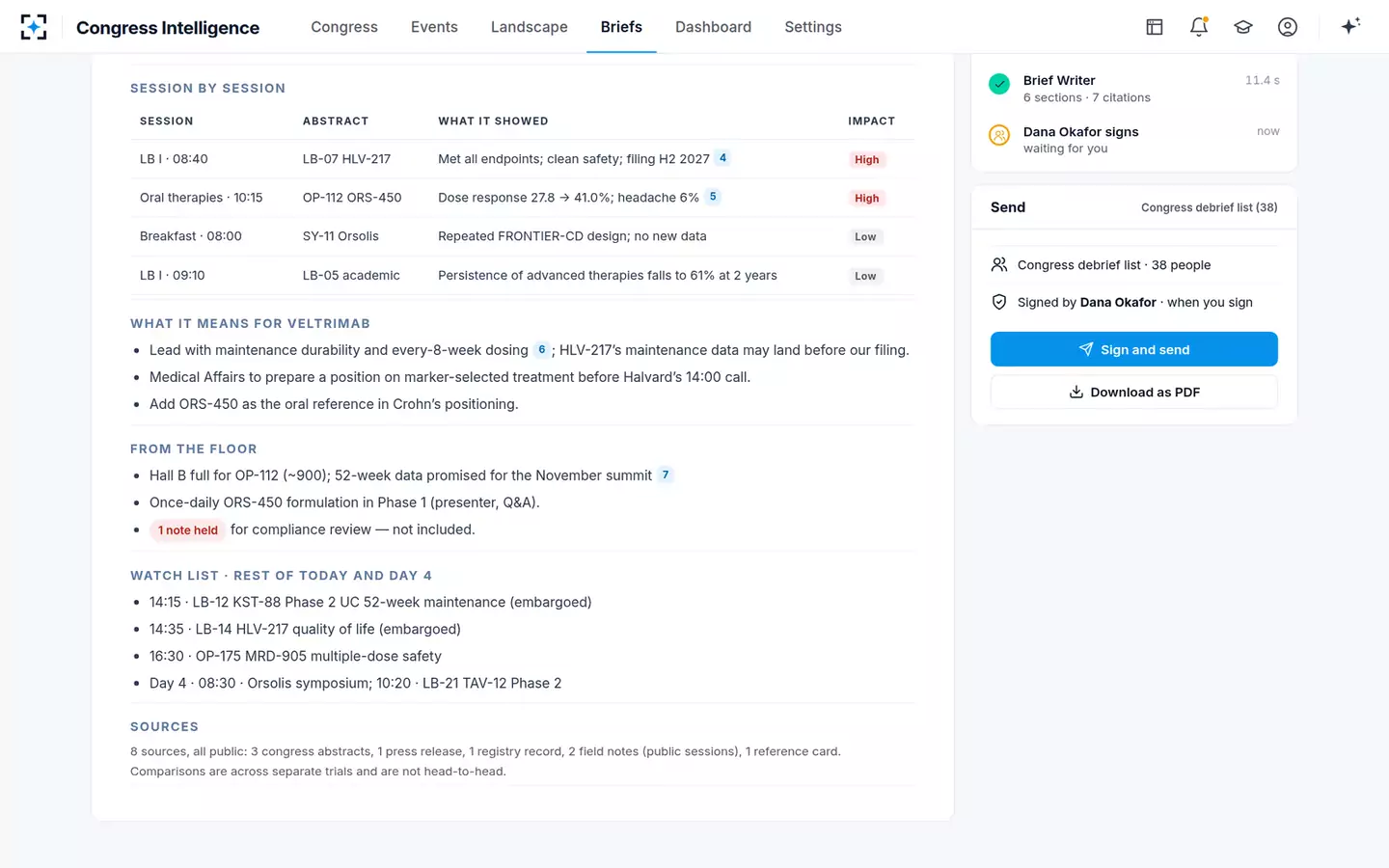Click the Low badge for LB-05 academic
Image resolution: width=1389 pixels, height=868 pixels.
click(x=865, y=276)
